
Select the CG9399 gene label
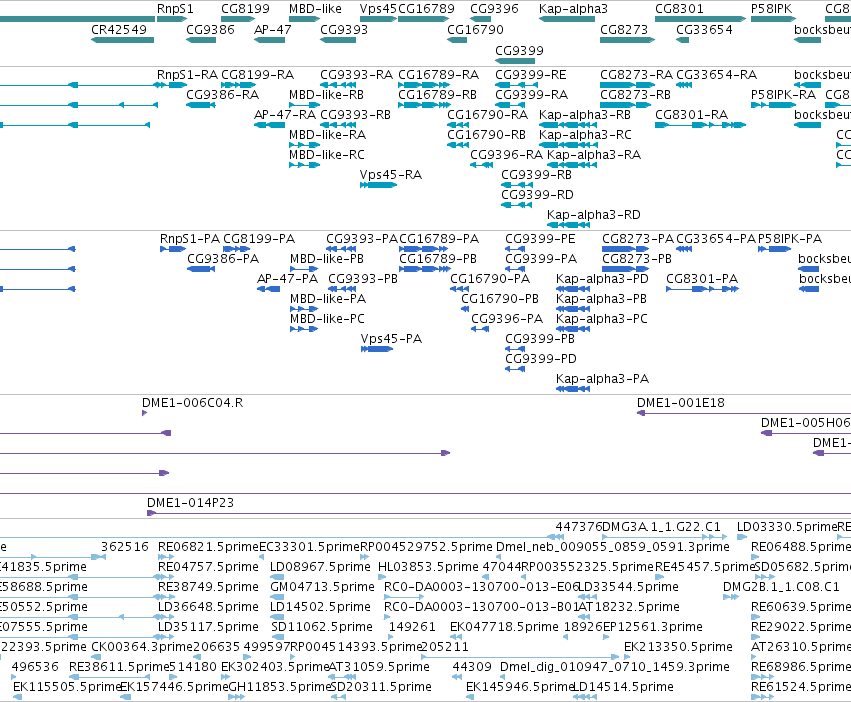tap(519, 50)
